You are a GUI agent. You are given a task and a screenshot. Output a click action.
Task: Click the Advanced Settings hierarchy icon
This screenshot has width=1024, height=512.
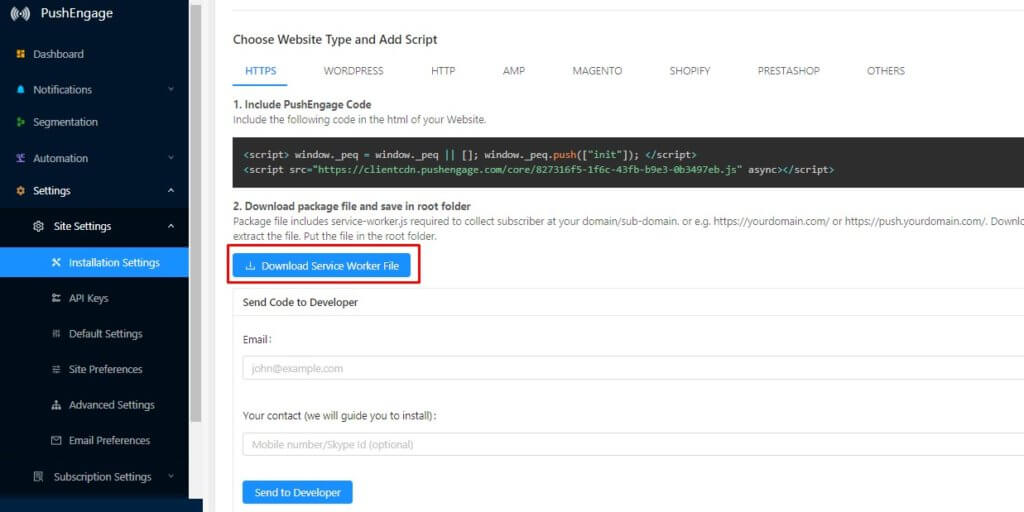[56, 405]
